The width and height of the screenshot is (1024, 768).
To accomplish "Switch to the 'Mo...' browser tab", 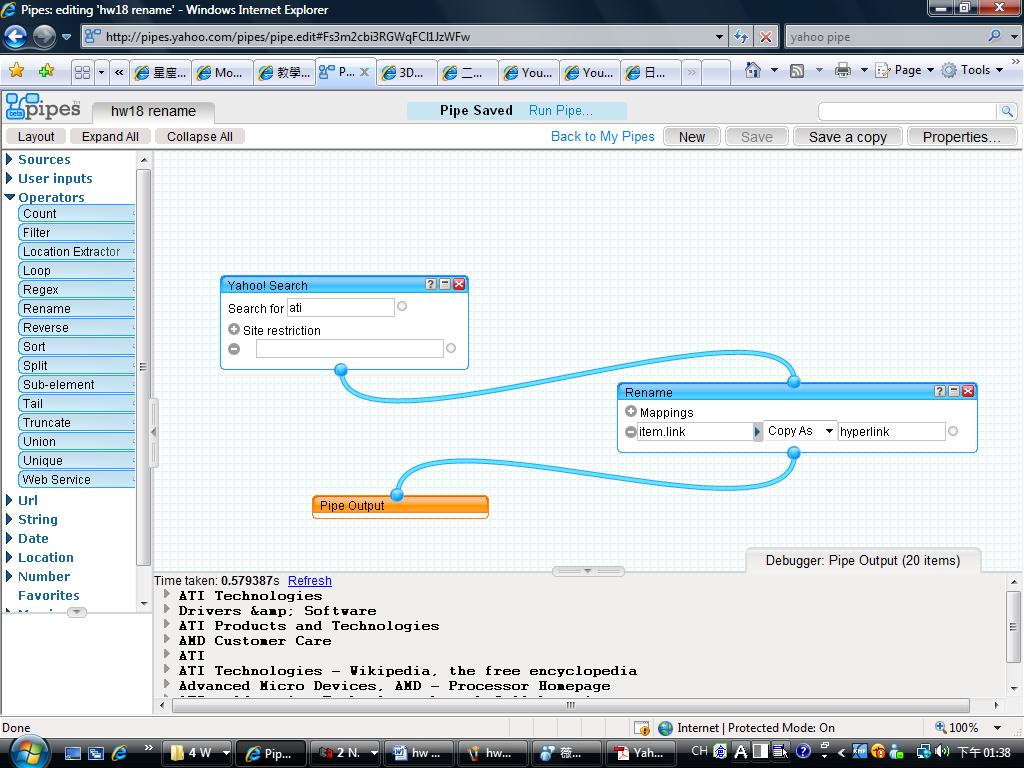I will [221, 72].
